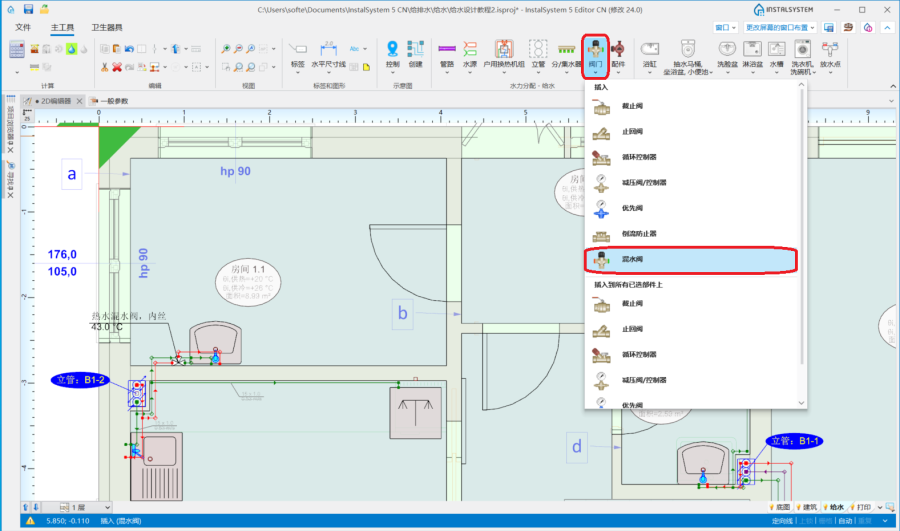Select the washing machine (洗衣机) fixture
The width and height of the screenshot is (900, 531).
(802, 57)
